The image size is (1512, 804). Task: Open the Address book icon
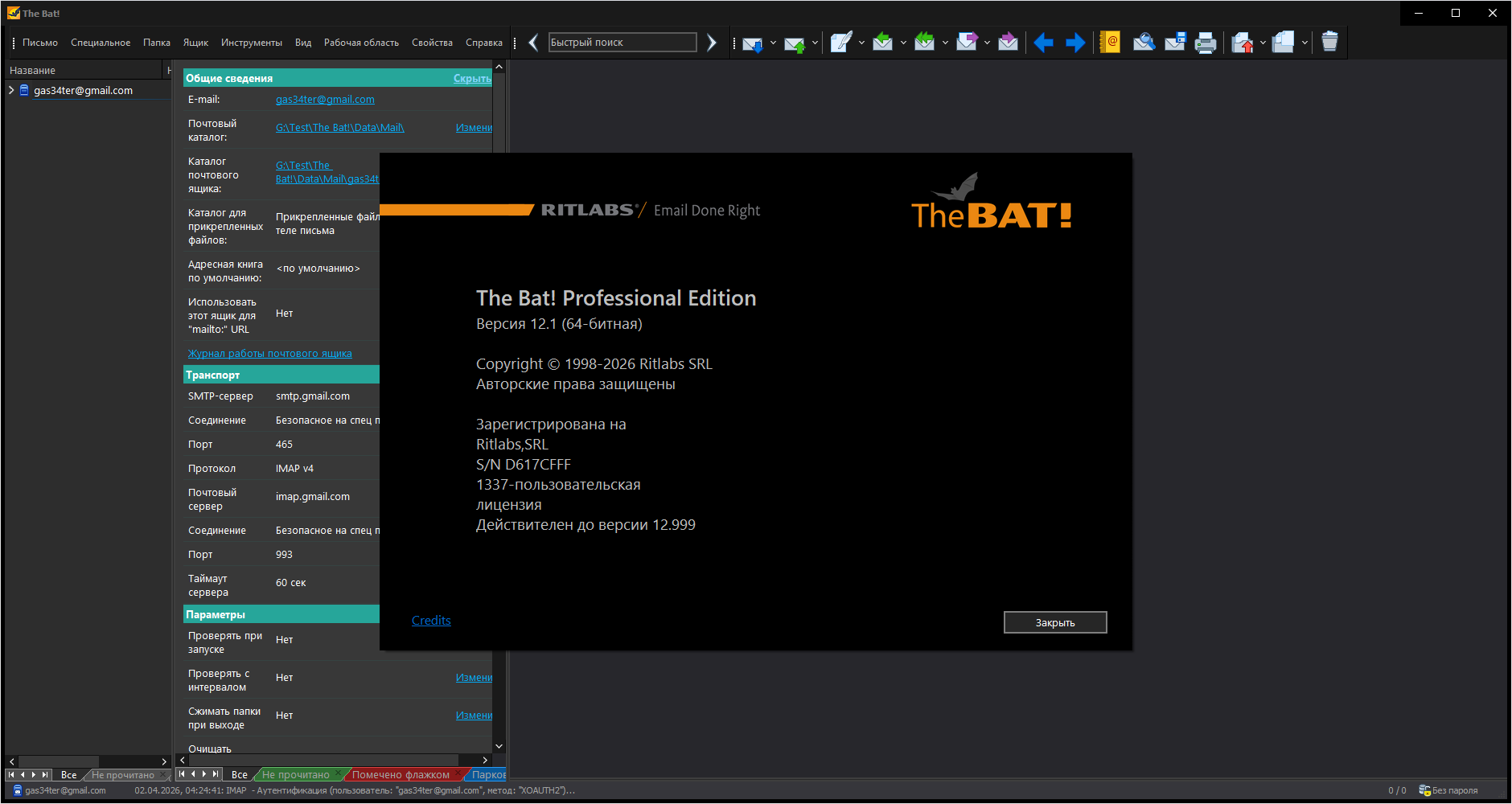coord(1110,43)
